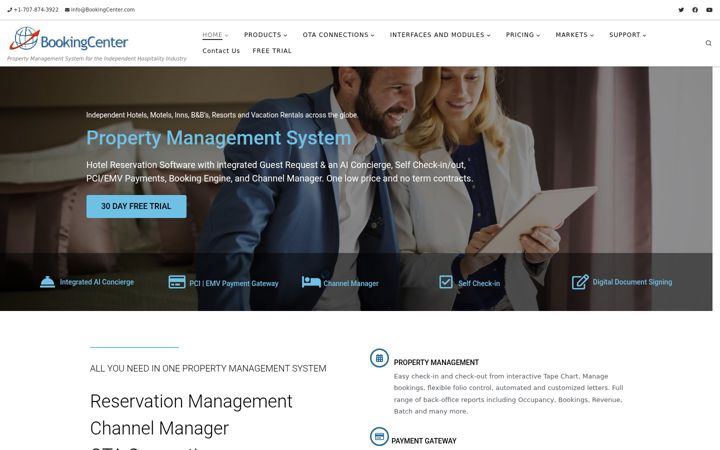
Task: Open the Home menu item
Action: [x=212, y=35]
